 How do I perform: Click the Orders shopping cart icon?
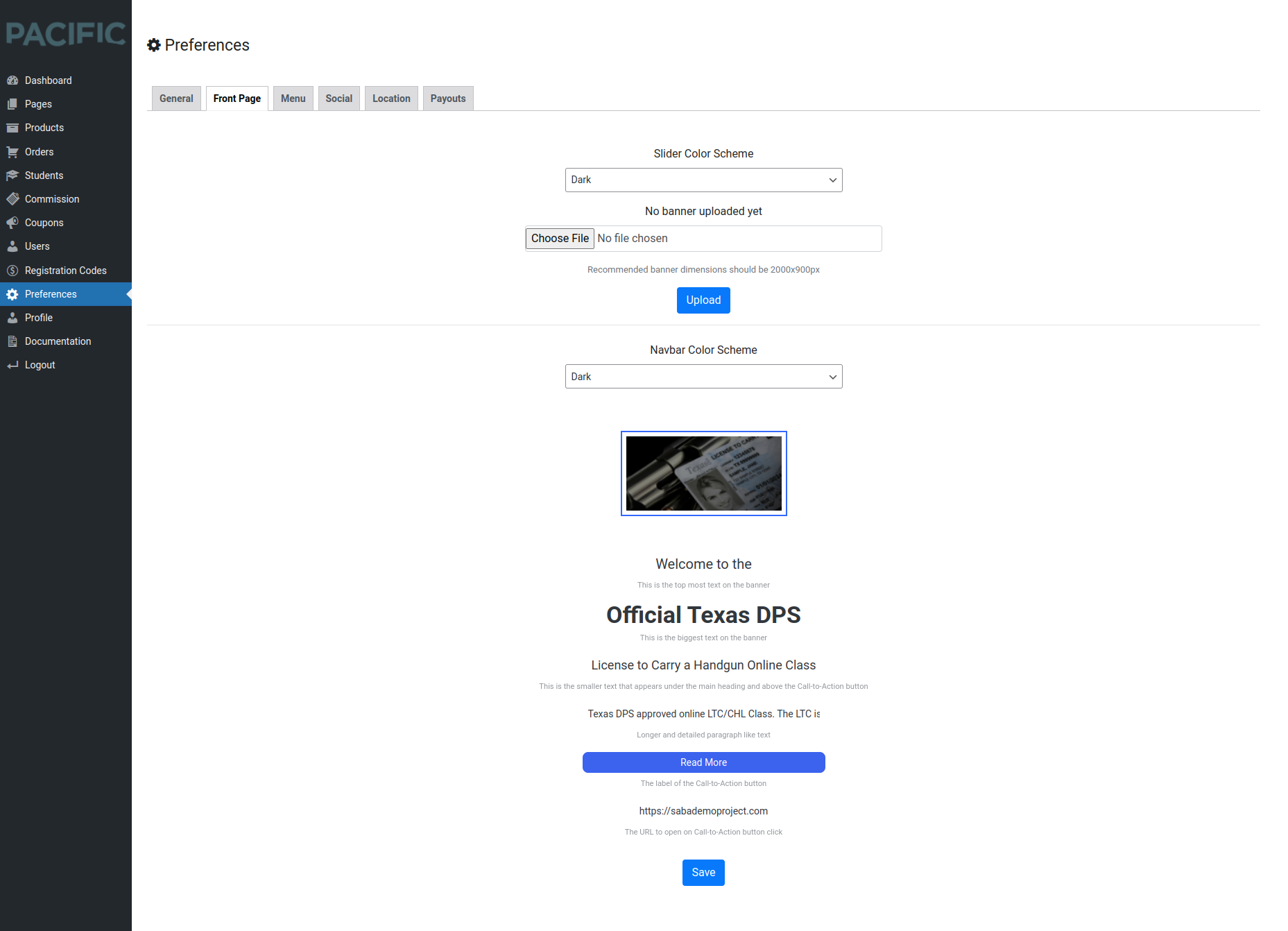coord(12,152)
